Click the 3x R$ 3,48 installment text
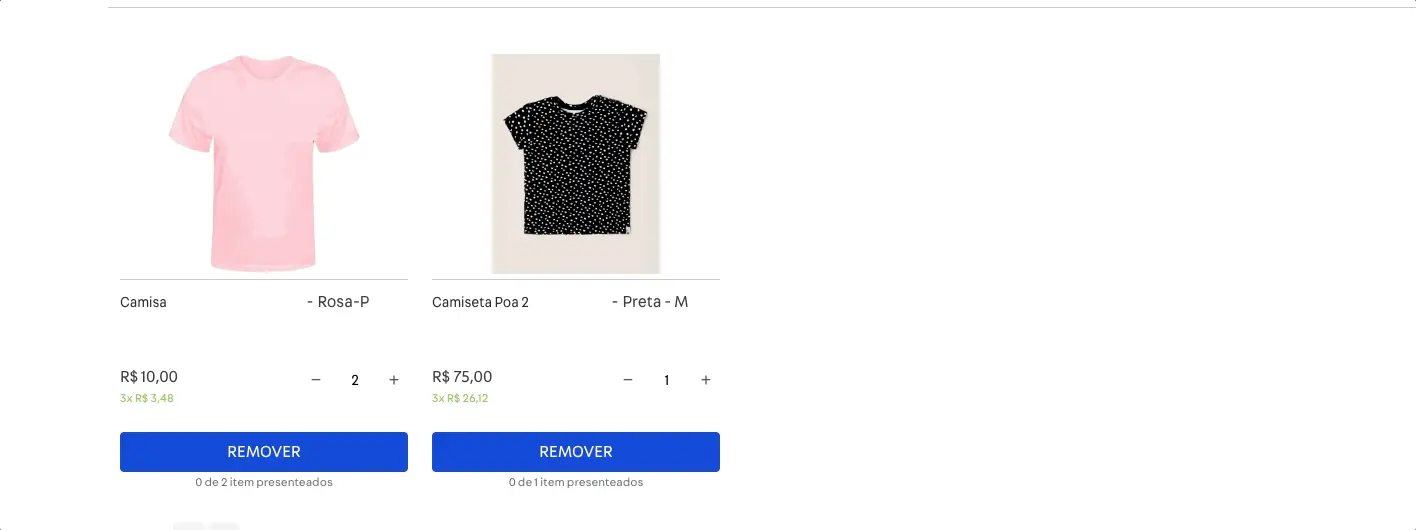The width and height of the screenshot is (1416, 530). point(147,398)
